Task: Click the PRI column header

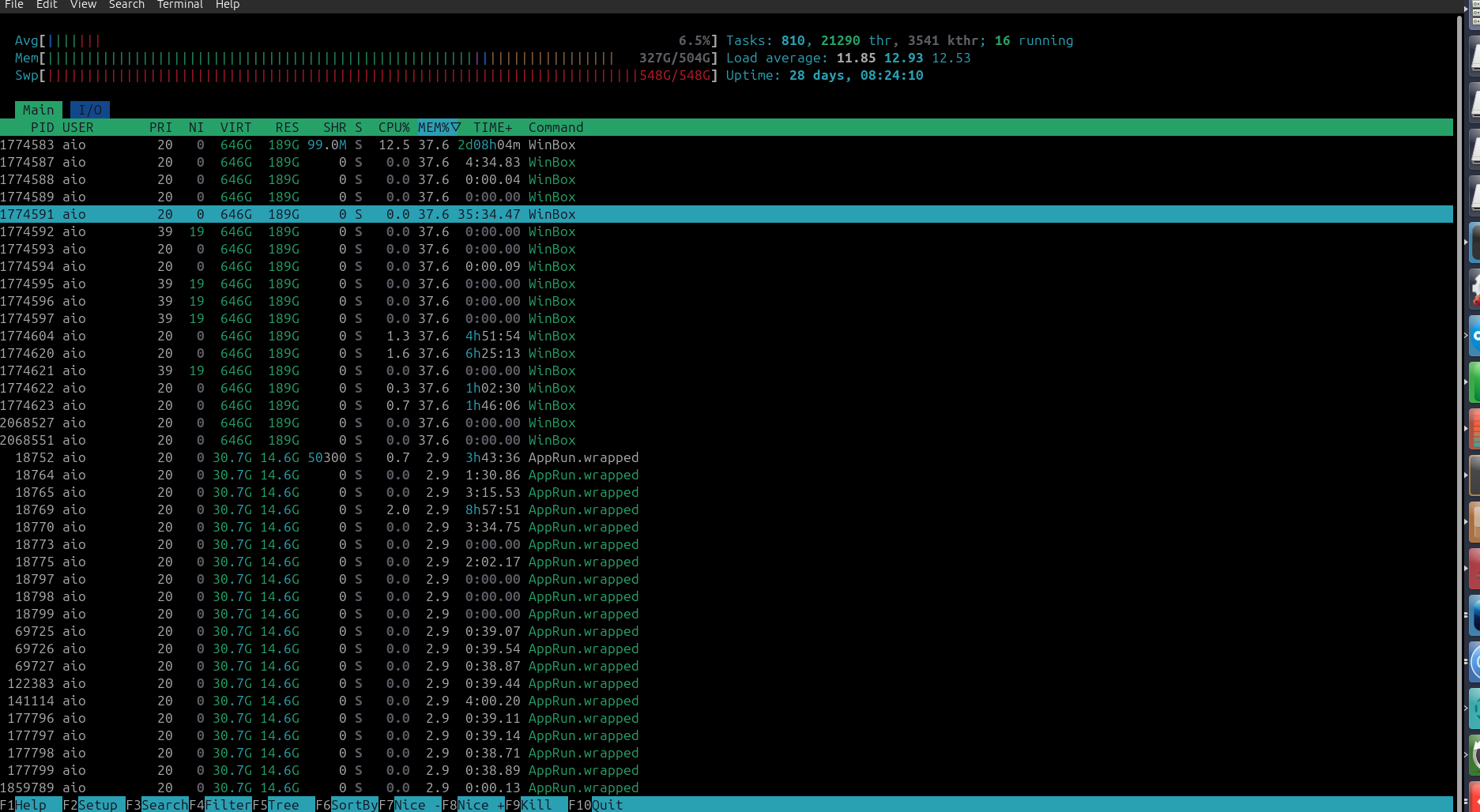Action: pos(160,127)
